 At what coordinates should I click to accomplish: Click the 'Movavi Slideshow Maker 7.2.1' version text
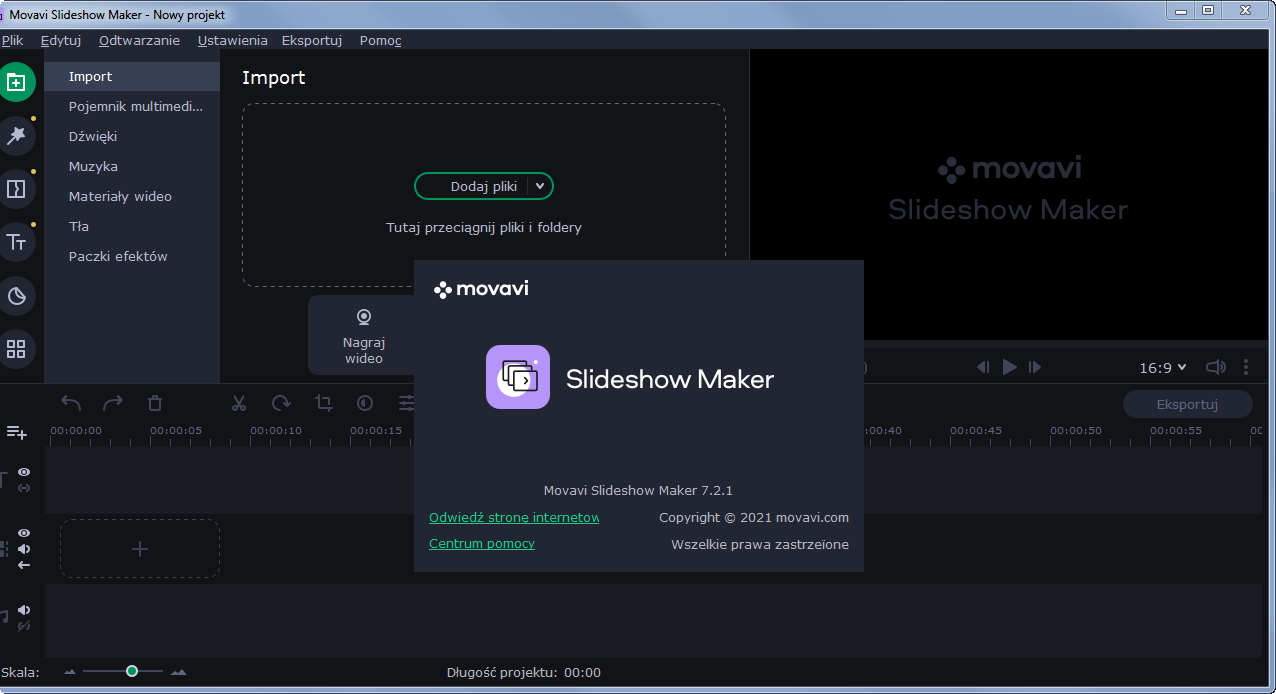pos(638,490)
